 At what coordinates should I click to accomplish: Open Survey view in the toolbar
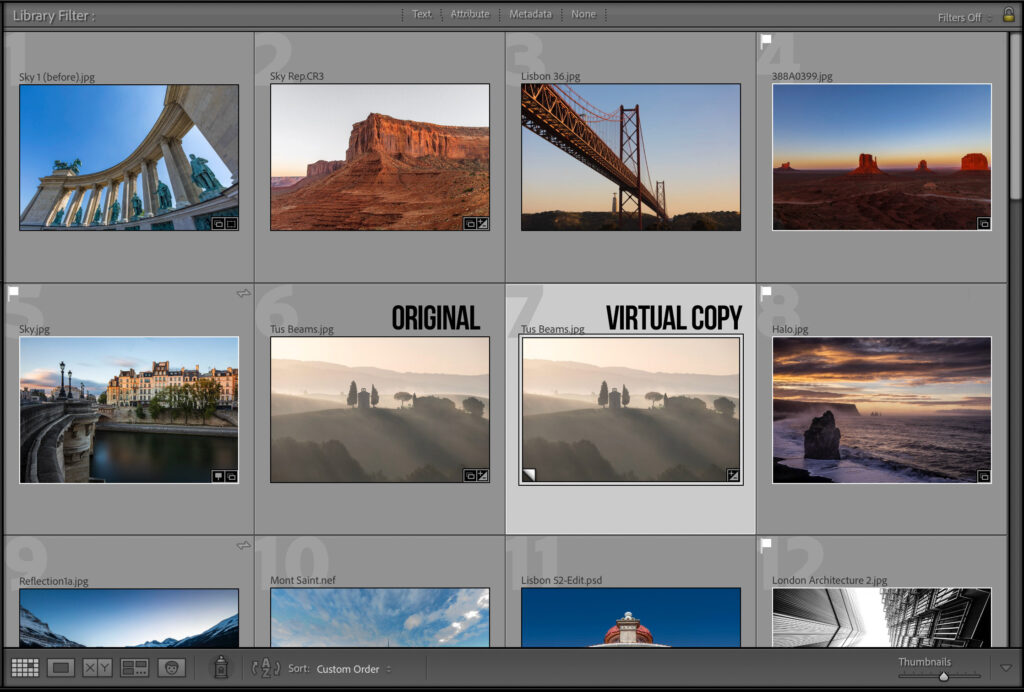click(x=135, y=667)
